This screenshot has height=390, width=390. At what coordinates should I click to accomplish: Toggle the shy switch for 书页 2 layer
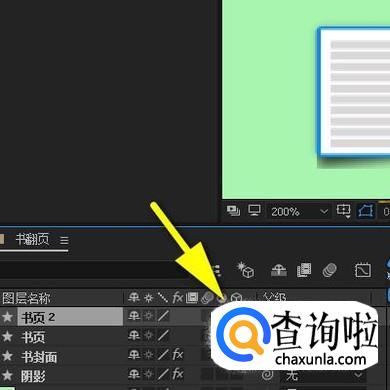click(x=134, y=316)
